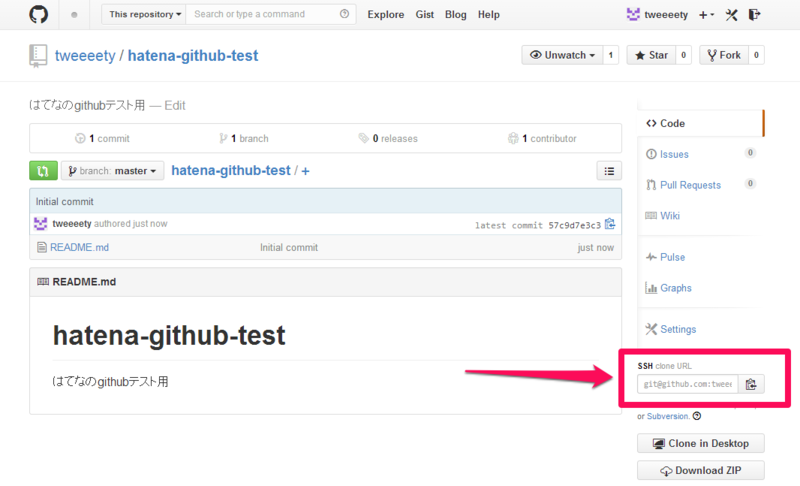Open hatena-github-test repository title link

click(x=193, y=56)
